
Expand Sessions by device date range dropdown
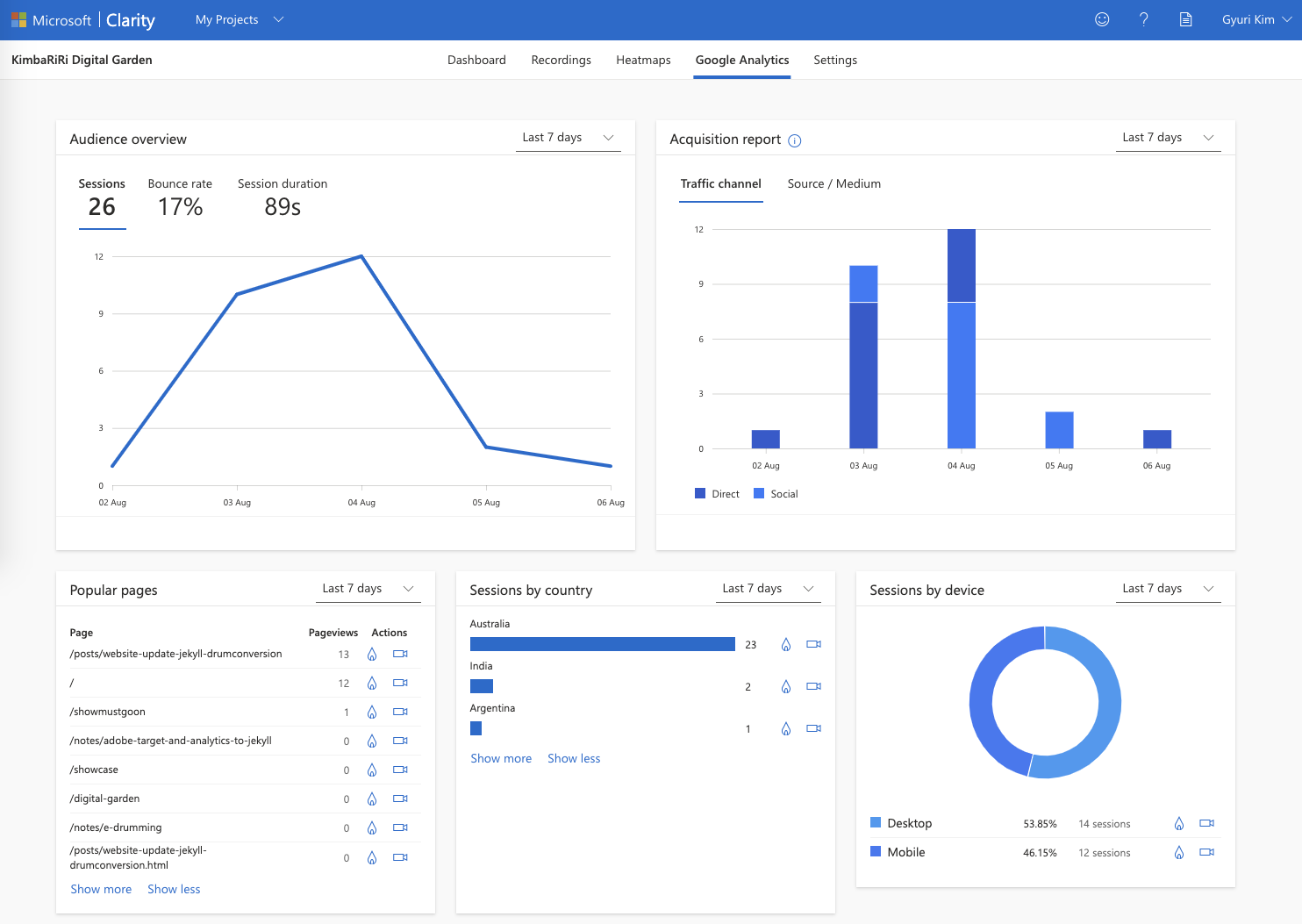click(x=1168, y=589)
